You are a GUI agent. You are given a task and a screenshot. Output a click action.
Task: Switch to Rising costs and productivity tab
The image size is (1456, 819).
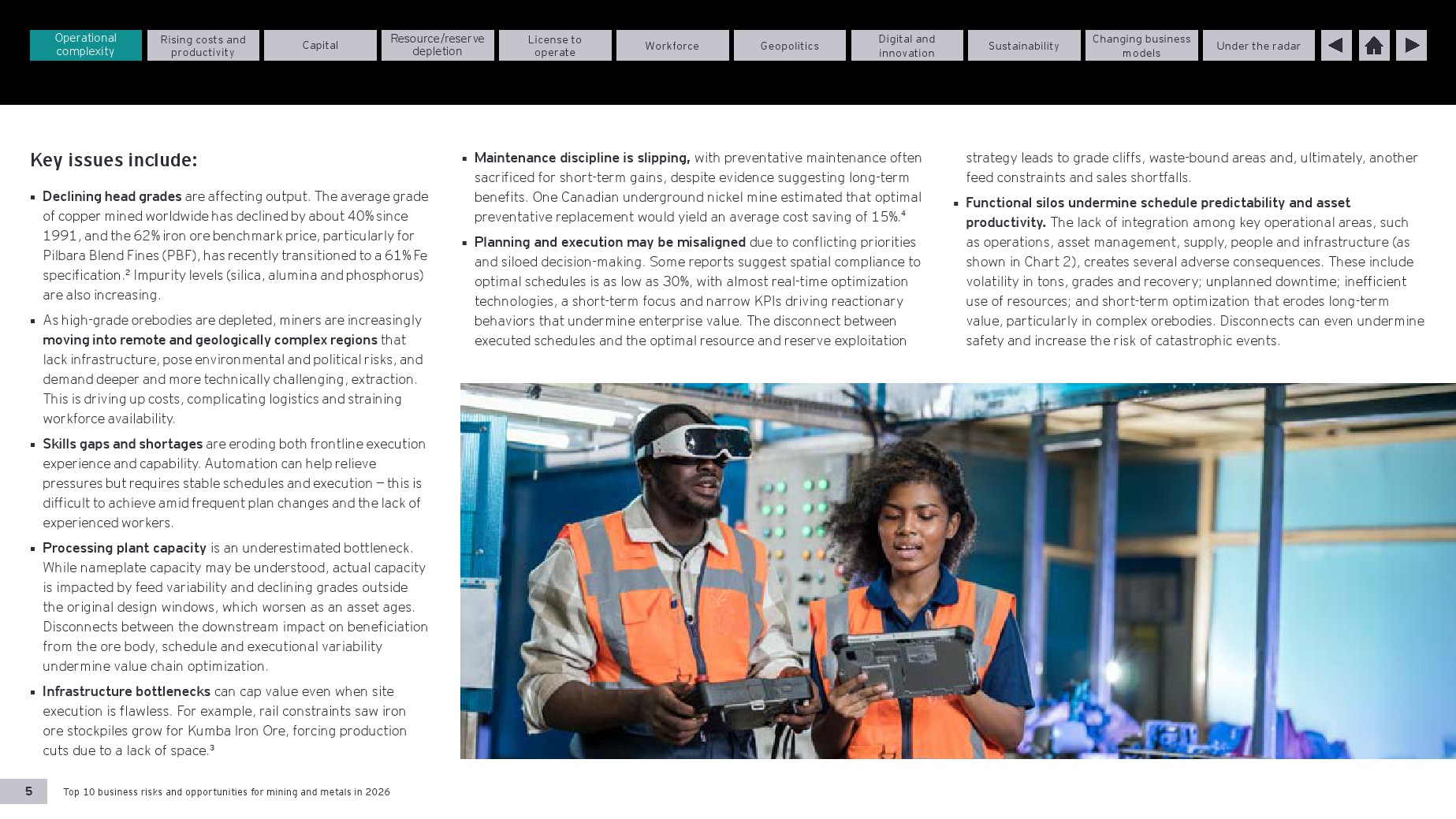click(x=203, y=46)
